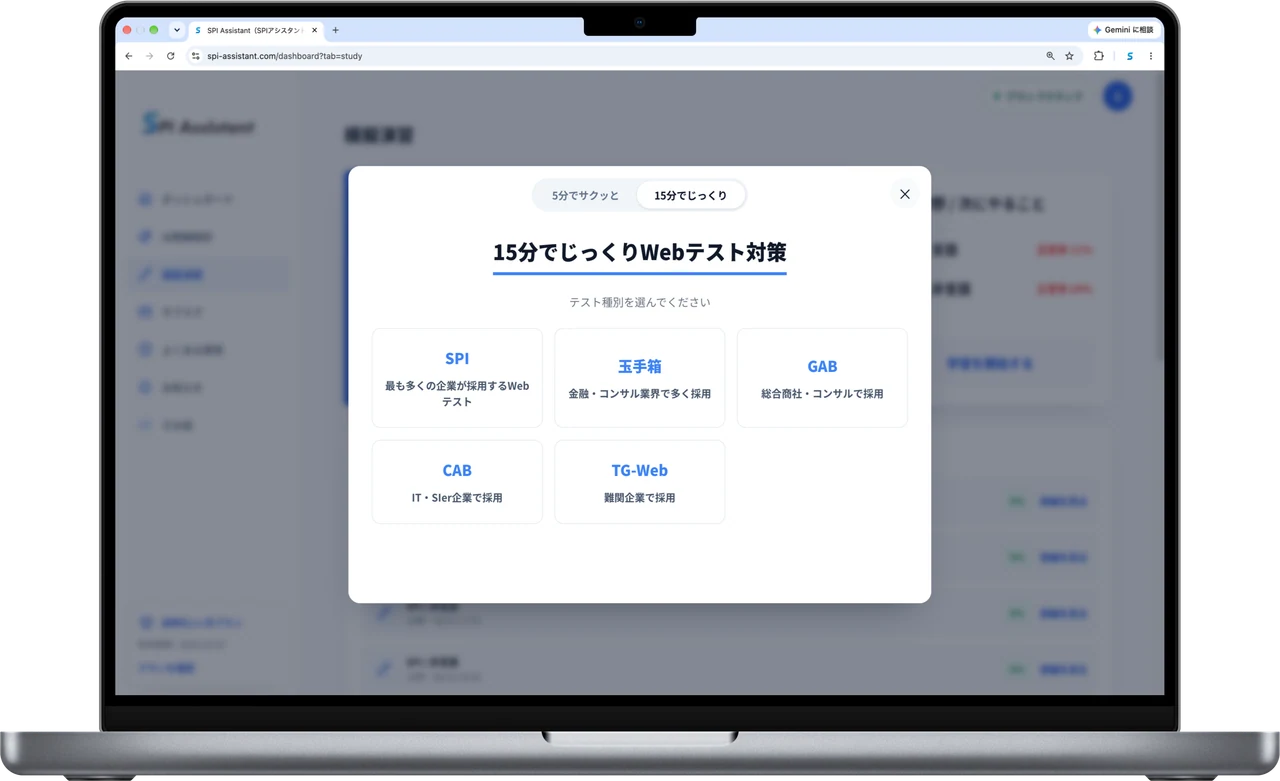Pick the CAB test type card

coord(457,482)
